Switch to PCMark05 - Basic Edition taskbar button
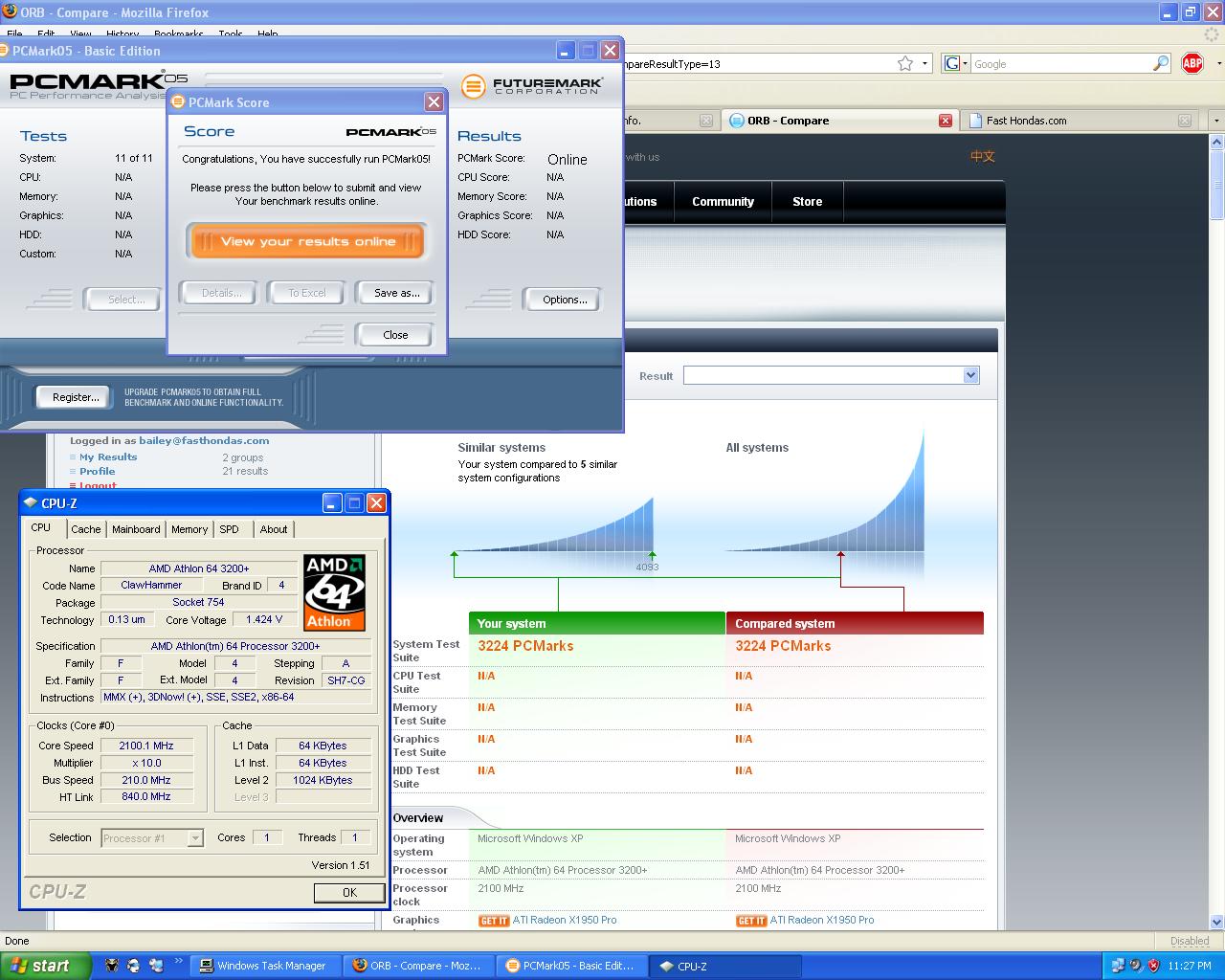The image size is (1225, 980). pos(572,966)
